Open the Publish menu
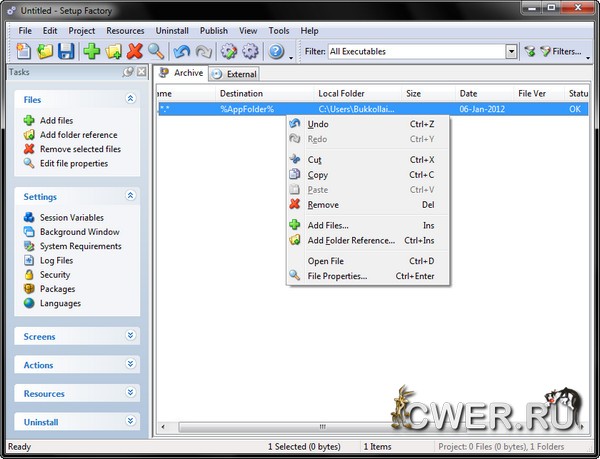Screen dimensions: 600x459 (213, 31)
